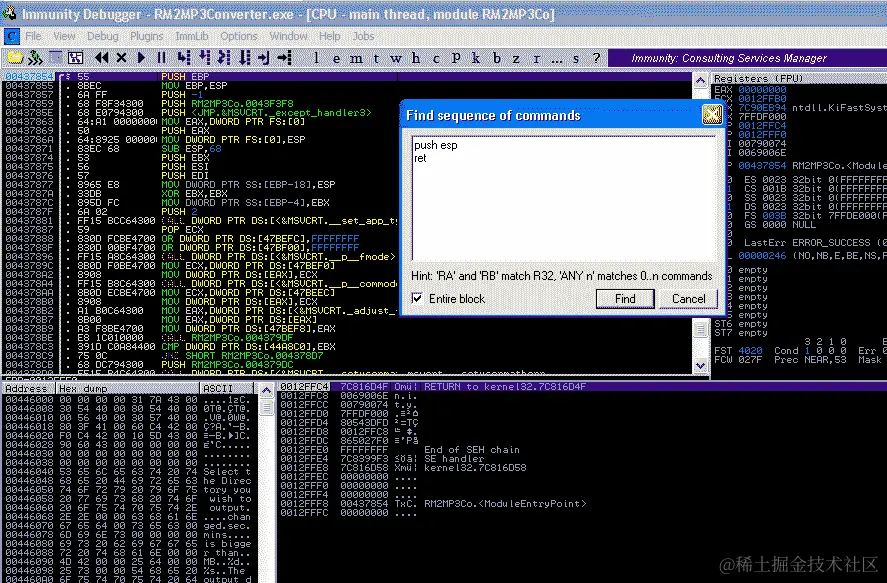This screenshot has height=583, width=887.
Task: Open the ImmLib menu
Action: click(192, 36)
